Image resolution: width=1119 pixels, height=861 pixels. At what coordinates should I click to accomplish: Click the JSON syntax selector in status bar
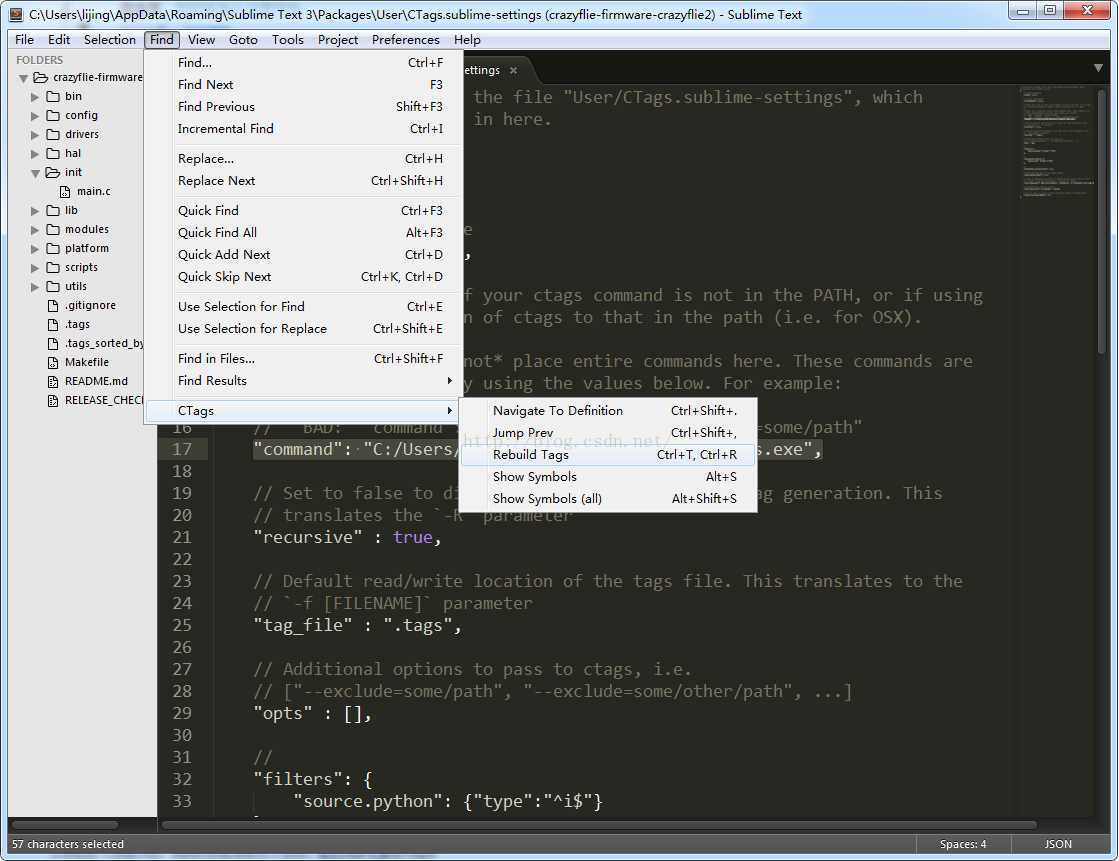coord(1058,845)
